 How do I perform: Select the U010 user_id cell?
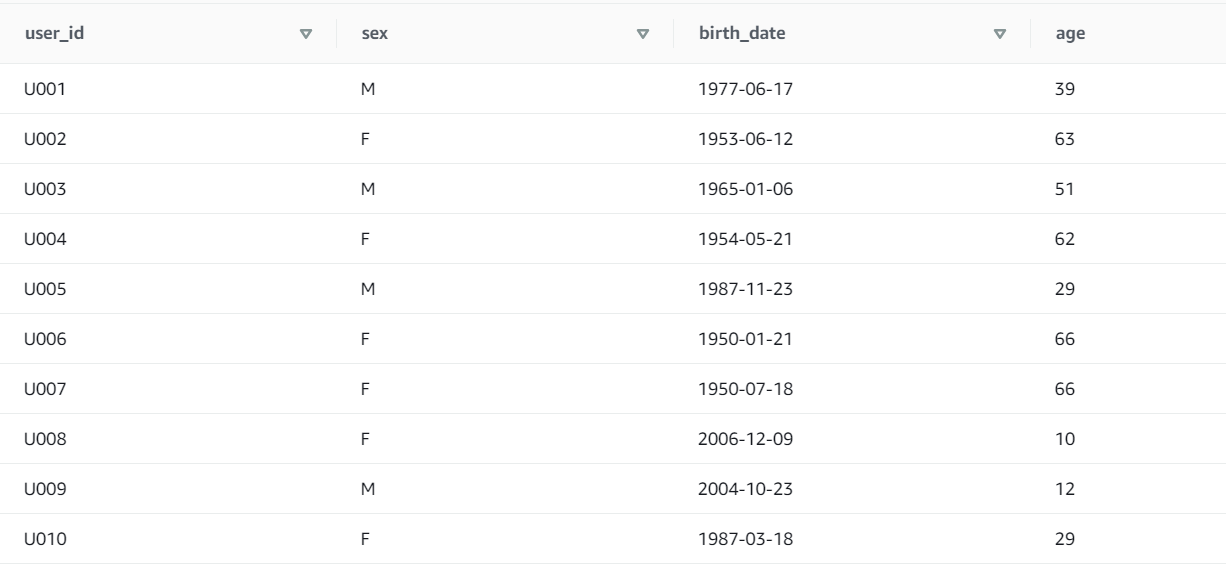[45, 539]
